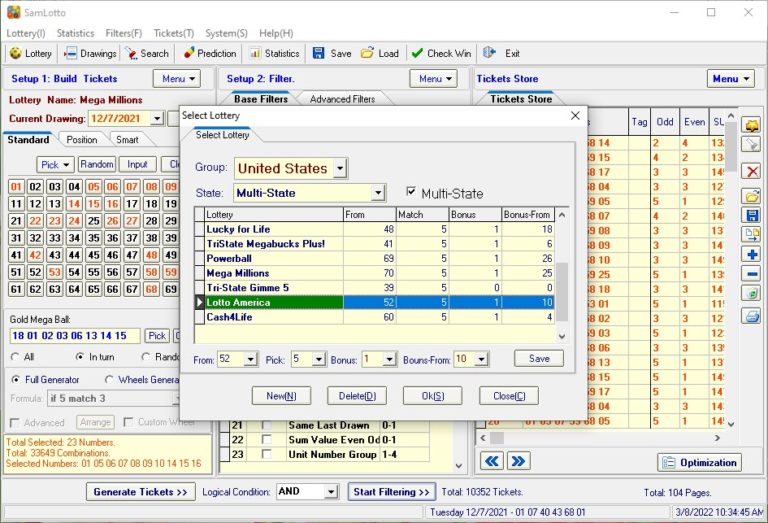Screen dimensions: 768x523
Task: Toggle the Multi-State checkbox
Action: [x=411, y=192]
